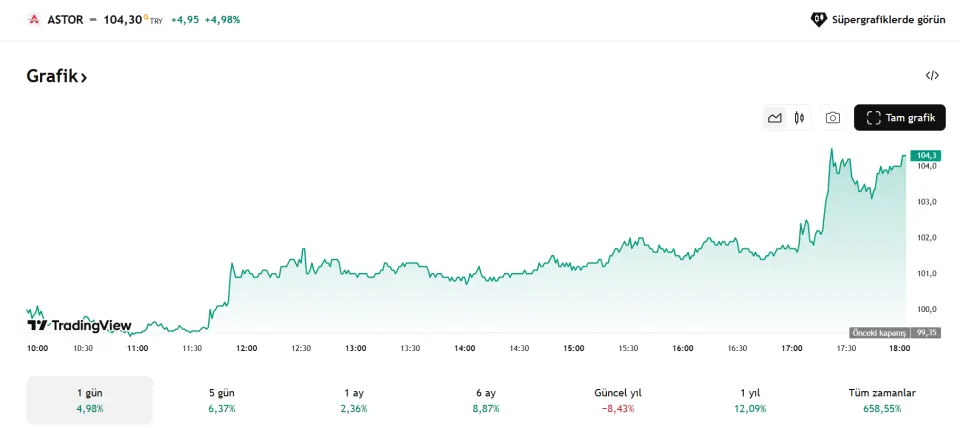Select the Güncel yıl time range
Image resolution: width=960 pixels, height=428 pixels.
pos(618,400)
